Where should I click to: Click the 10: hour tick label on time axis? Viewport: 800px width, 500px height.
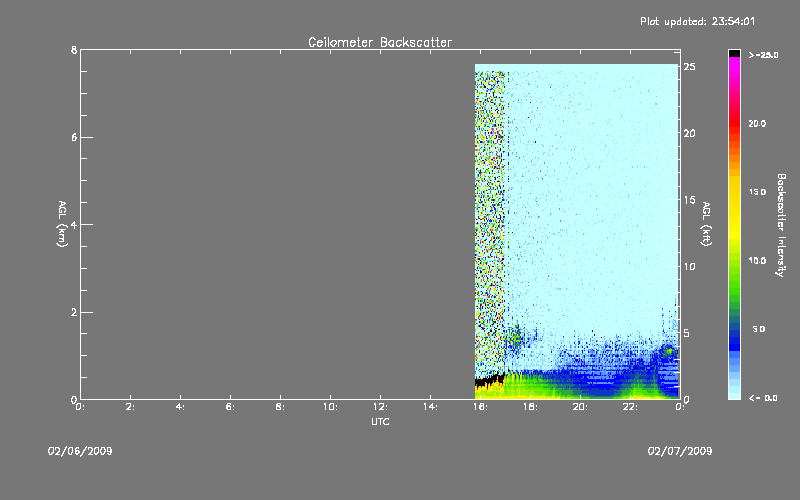coord(330,407)
